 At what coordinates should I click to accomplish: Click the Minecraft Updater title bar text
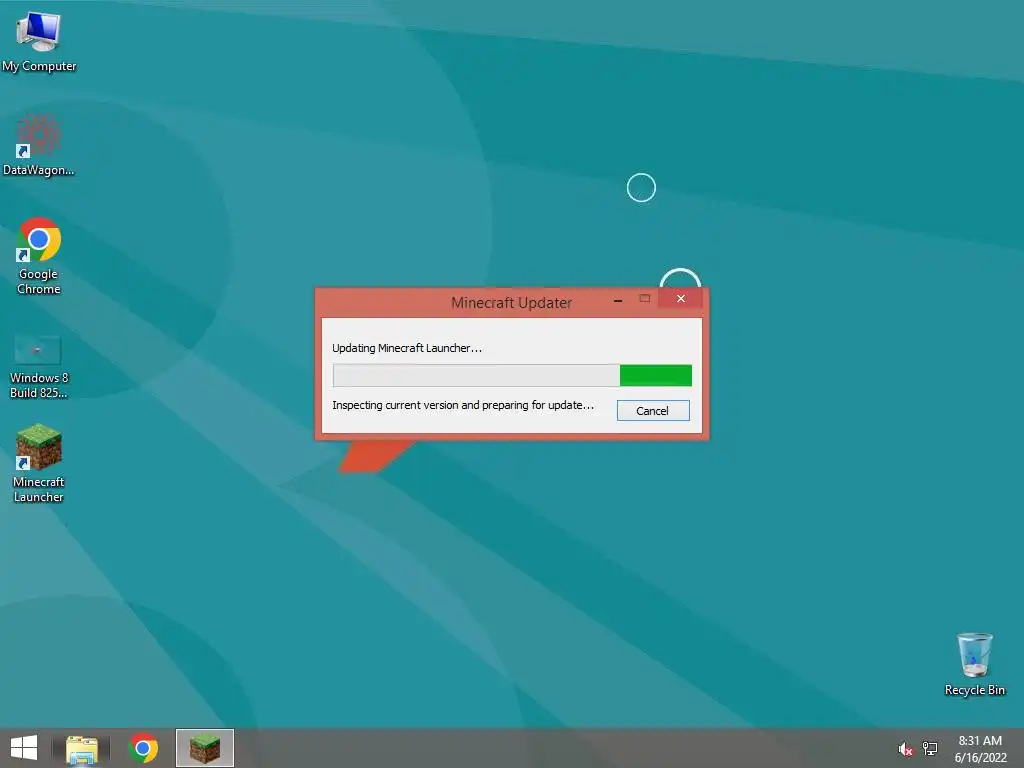(511, 303)
